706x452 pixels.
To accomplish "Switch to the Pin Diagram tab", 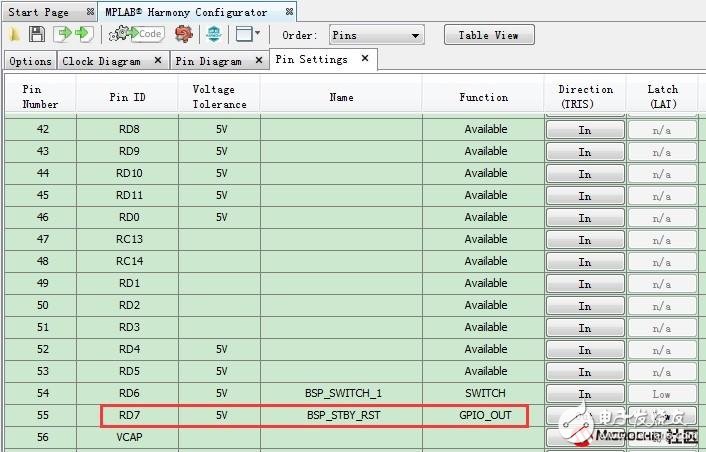I will pyautogui.click(x=208, y=61).
